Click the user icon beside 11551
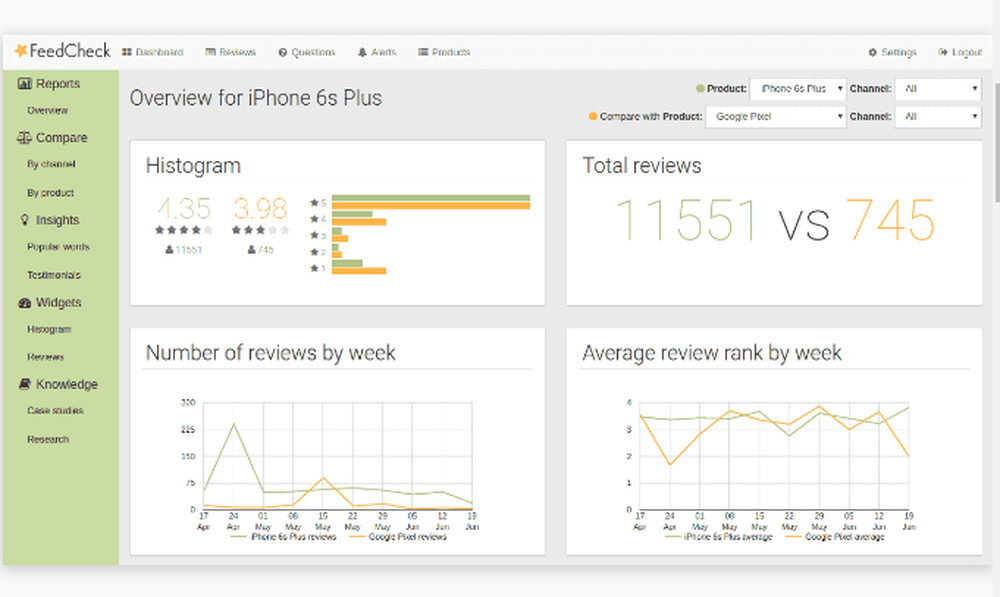1000x597 pixels. (x=169, y=250)
